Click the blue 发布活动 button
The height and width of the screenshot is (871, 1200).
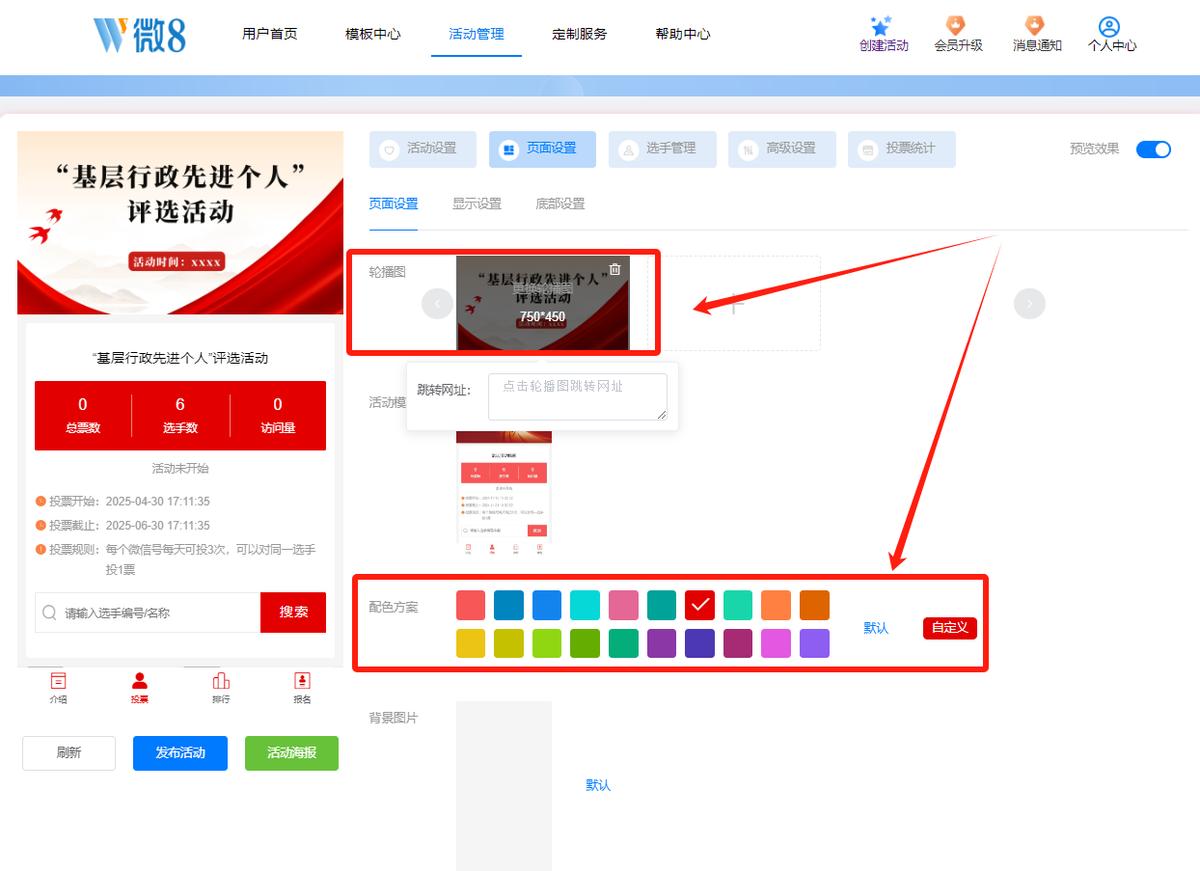[180, 753]
